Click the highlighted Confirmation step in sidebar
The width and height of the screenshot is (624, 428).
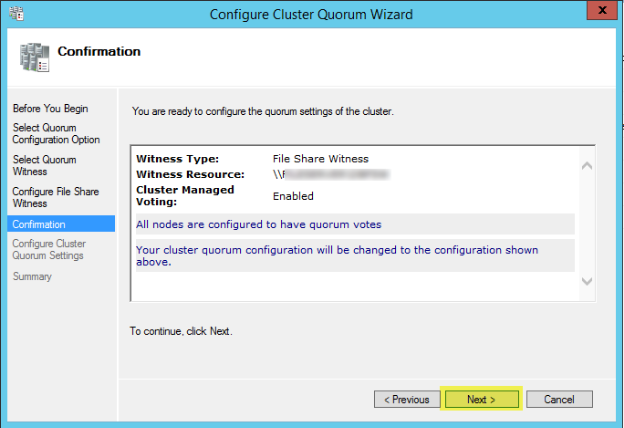[39, 225]
